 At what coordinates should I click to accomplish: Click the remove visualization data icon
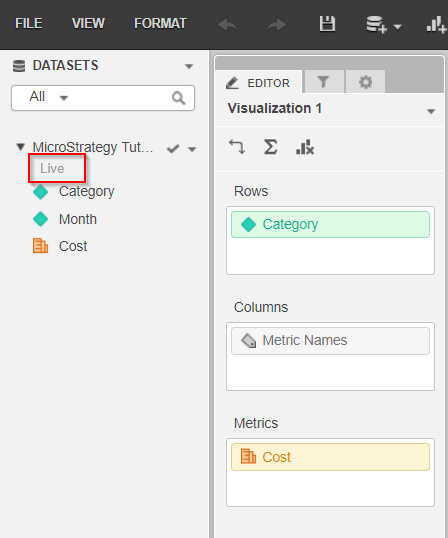point(305,147)
